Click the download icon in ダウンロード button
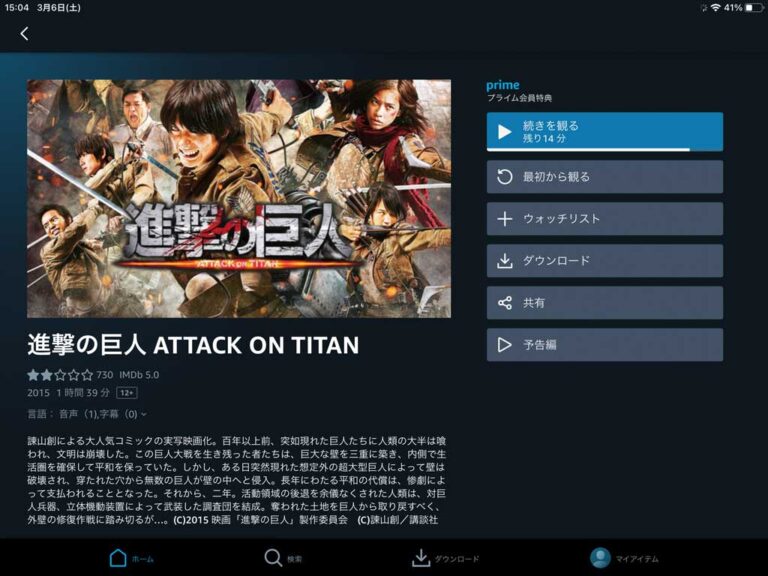Image resolution: width=768 pixels, height=576 pixels. tap(504, 261)
